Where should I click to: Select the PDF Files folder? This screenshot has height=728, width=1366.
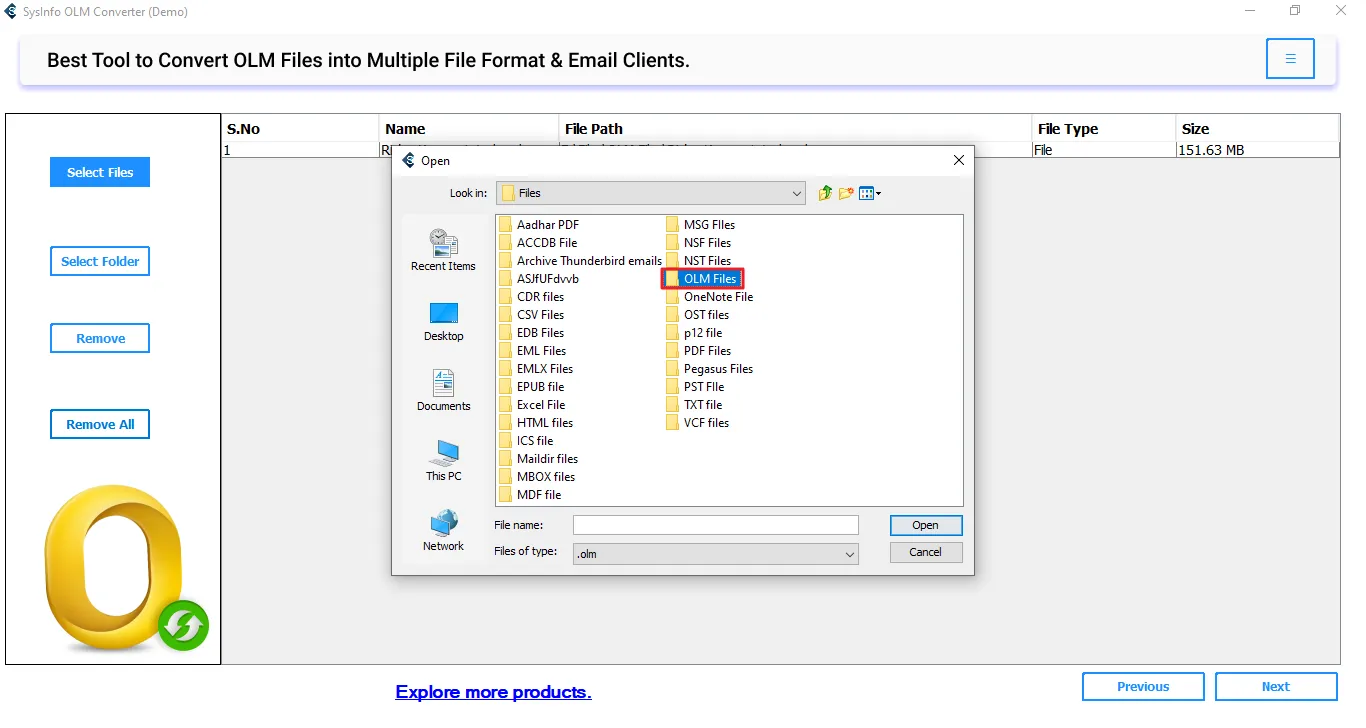click(699, 351)
